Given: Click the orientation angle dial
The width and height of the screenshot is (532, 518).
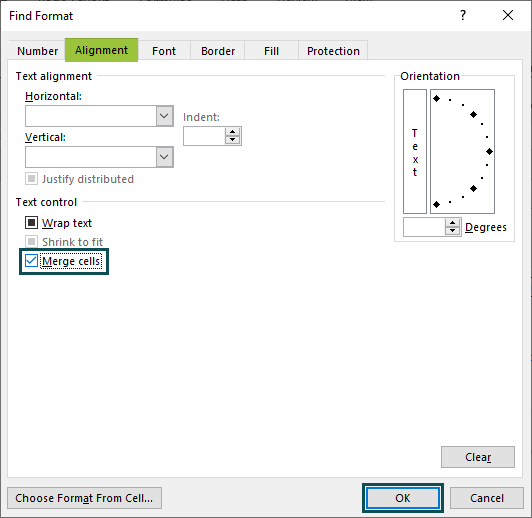Looking at the screenshot, I should coord(462,152).
